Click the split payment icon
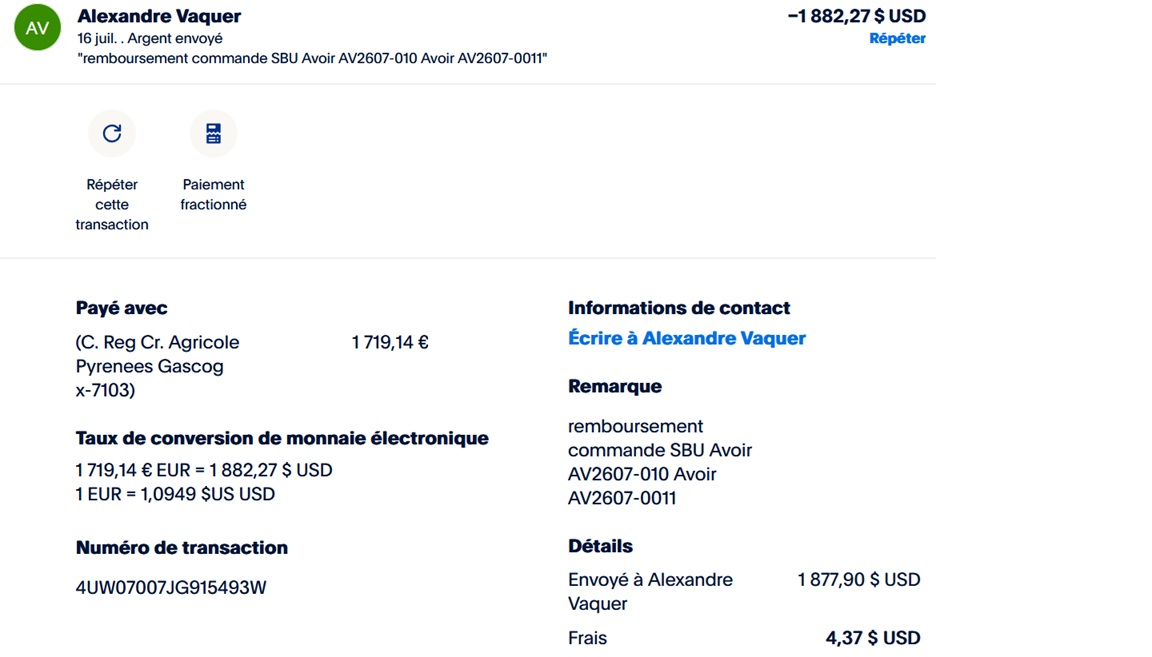The width and height of the screenshot is (1152, 657). click(x=213, y=133)
